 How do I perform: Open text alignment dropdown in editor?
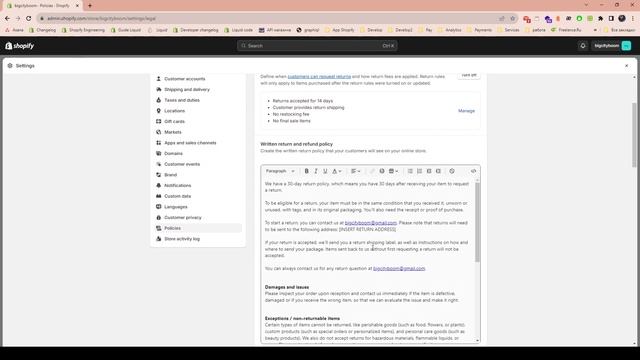356,171
